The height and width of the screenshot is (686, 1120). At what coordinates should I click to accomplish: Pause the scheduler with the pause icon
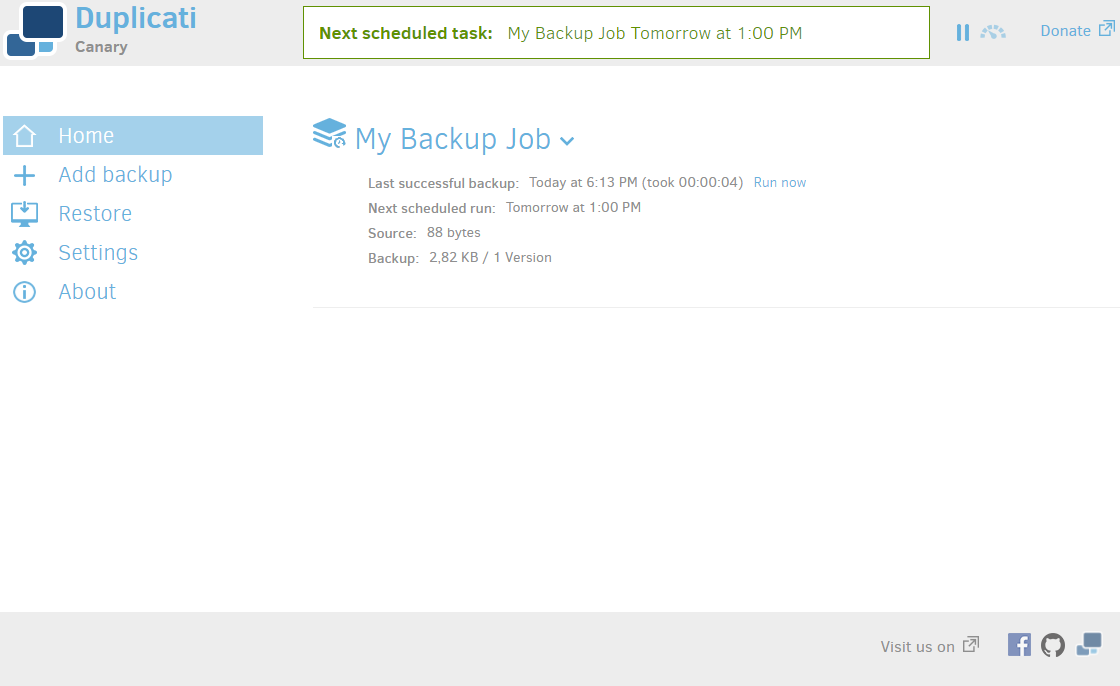pyautogui.click(x=963, y=32)
